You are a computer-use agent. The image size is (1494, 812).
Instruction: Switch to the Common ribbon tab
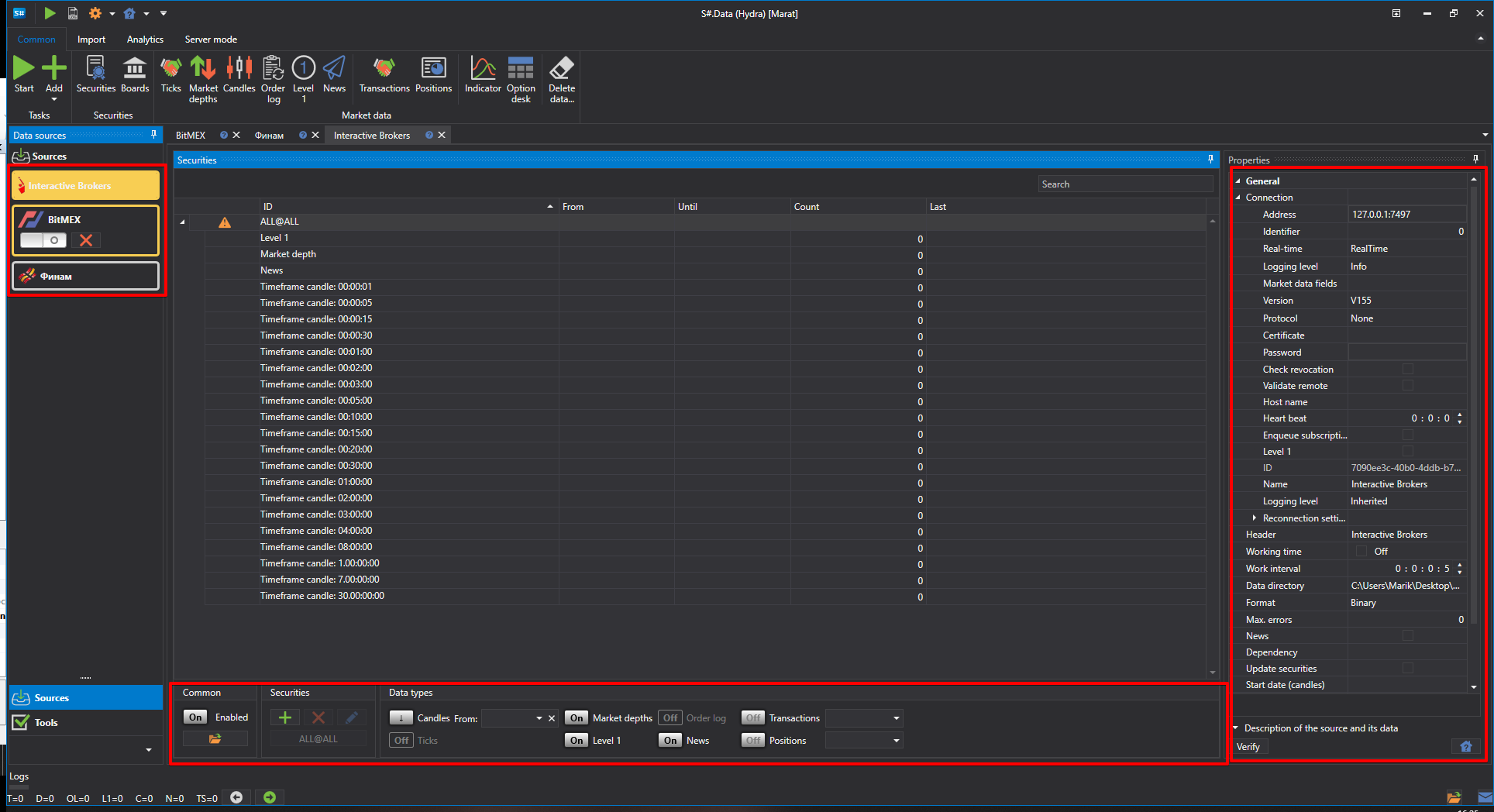coord(36,40)
